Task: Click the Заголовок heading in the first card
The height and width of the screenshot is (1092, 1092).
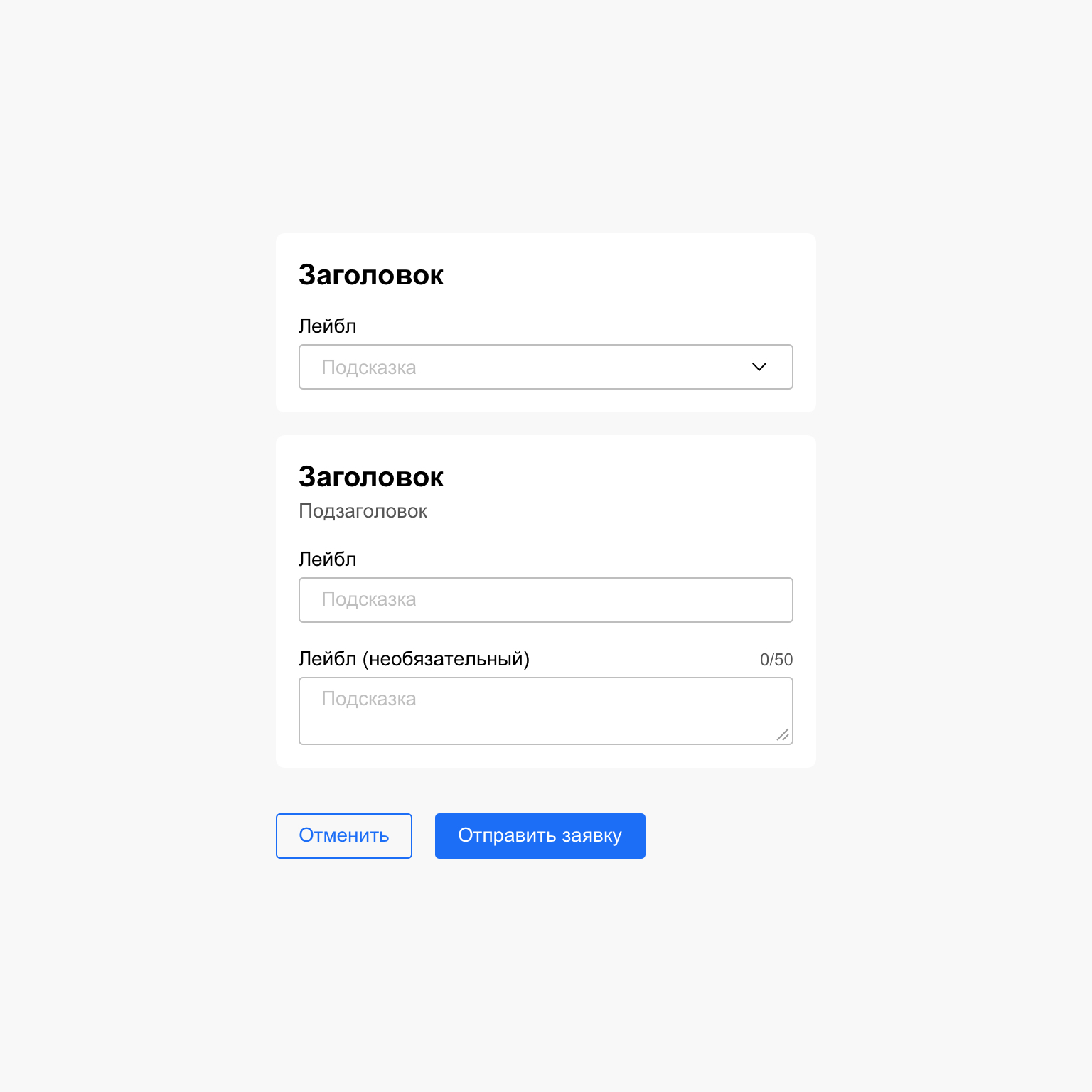Action: click(370, 275)
